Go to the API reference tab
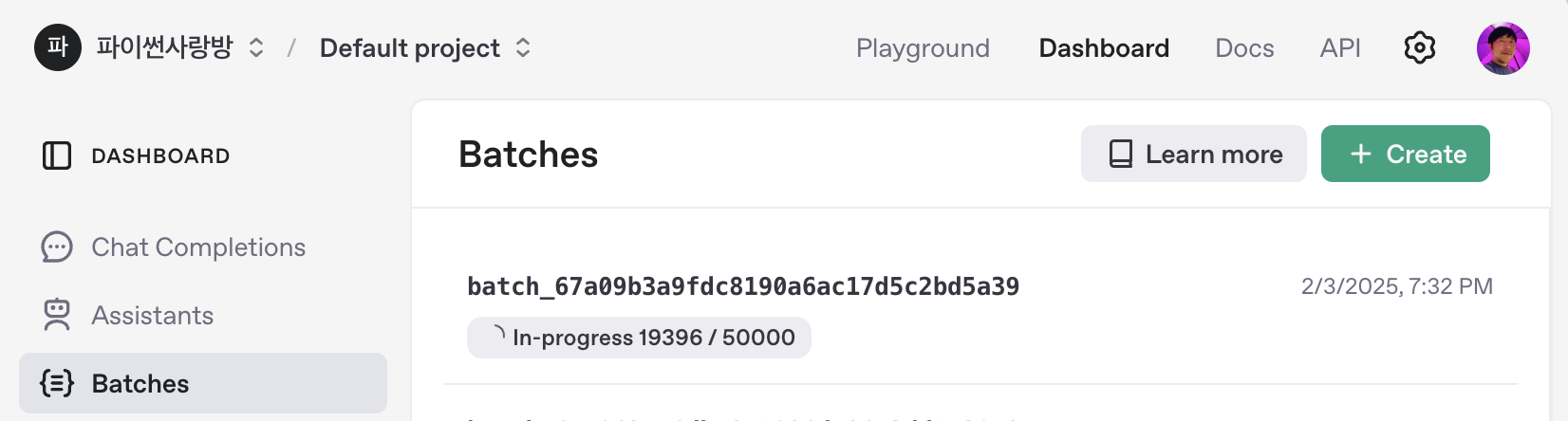Viewport: 1568px width, 421px height. coord(1340,48)
